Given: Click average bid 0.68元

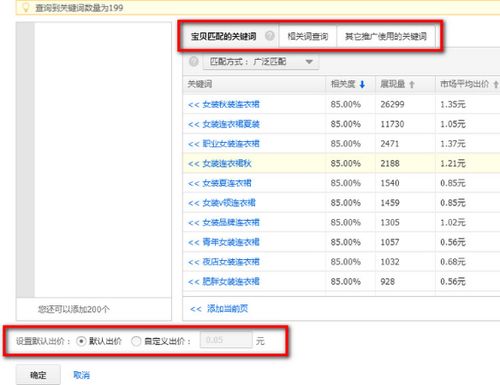Looking at the screenshot, I should pyautogui.click(x=453, y=262).
